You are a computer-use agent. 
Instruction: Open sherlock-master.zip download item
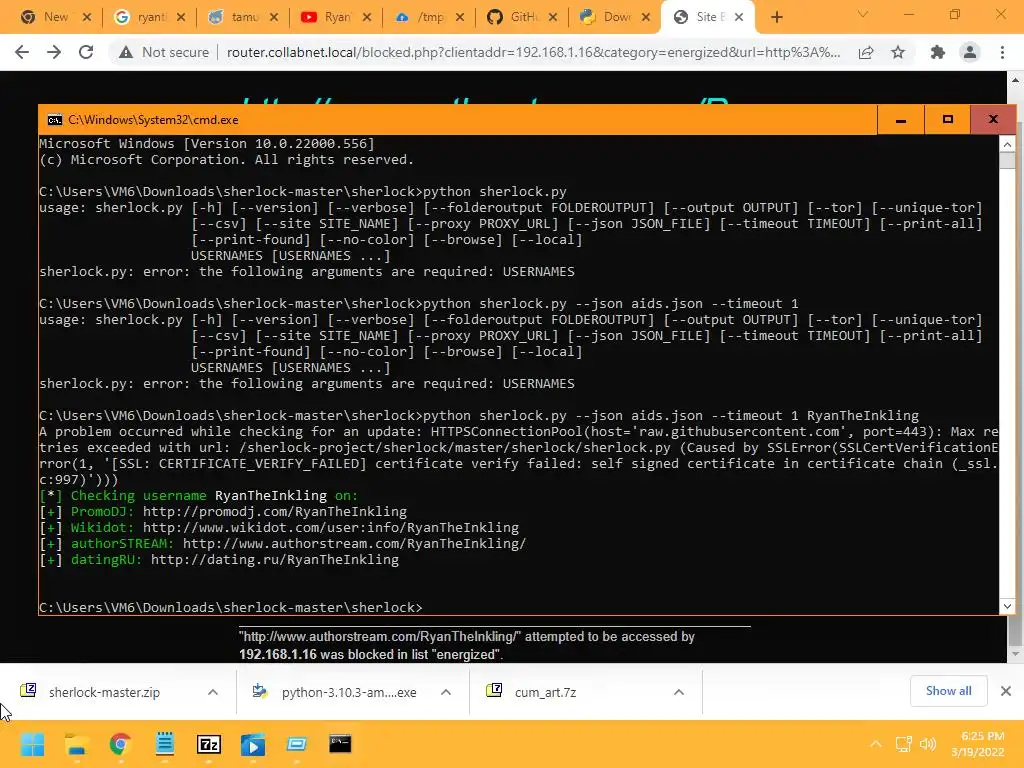104,692
